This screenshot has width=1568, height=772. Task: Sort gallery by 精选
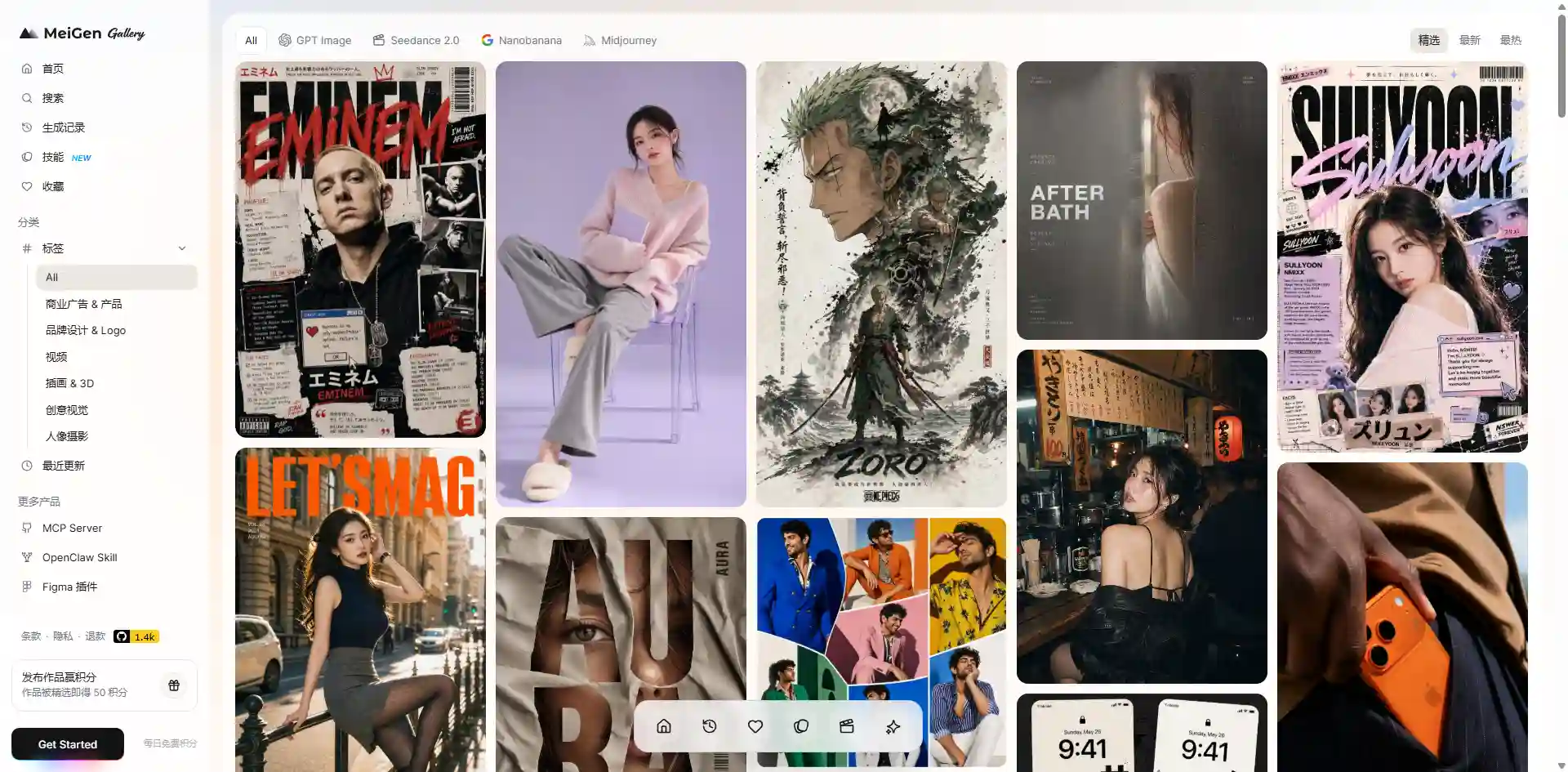point(1429,40)
